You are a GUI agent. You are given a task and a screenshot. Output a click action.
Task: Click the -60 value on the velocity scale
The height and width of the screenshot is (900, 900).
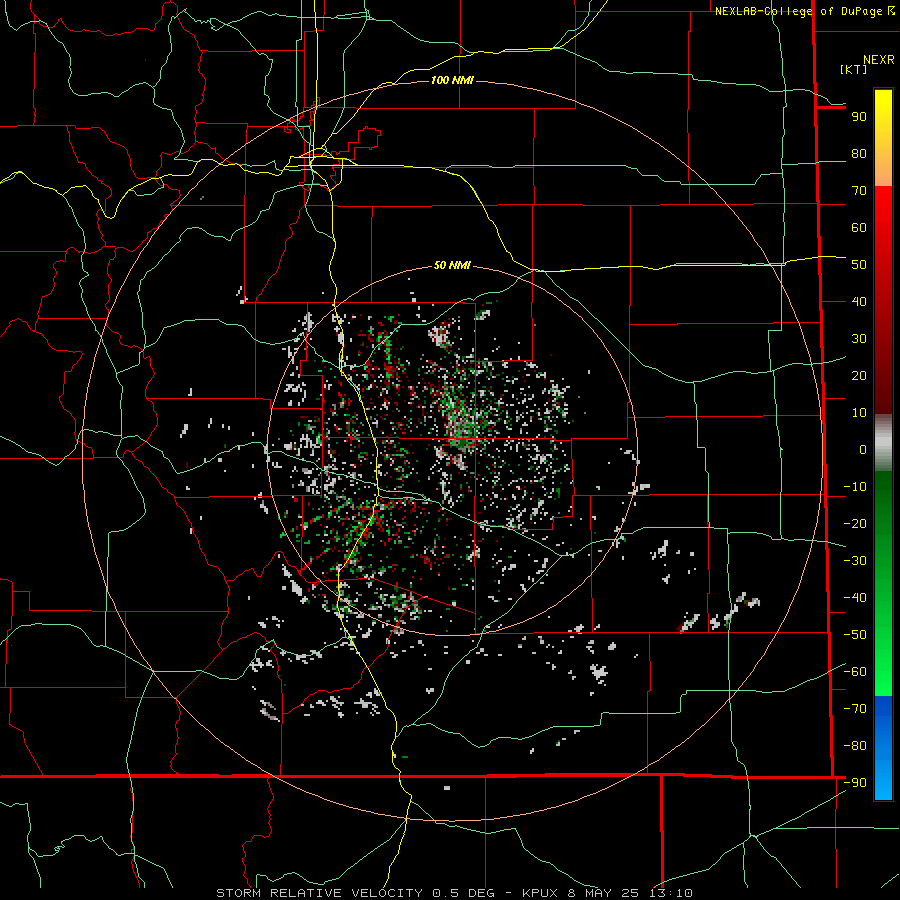pyautogui.click(x=855, y=672)
